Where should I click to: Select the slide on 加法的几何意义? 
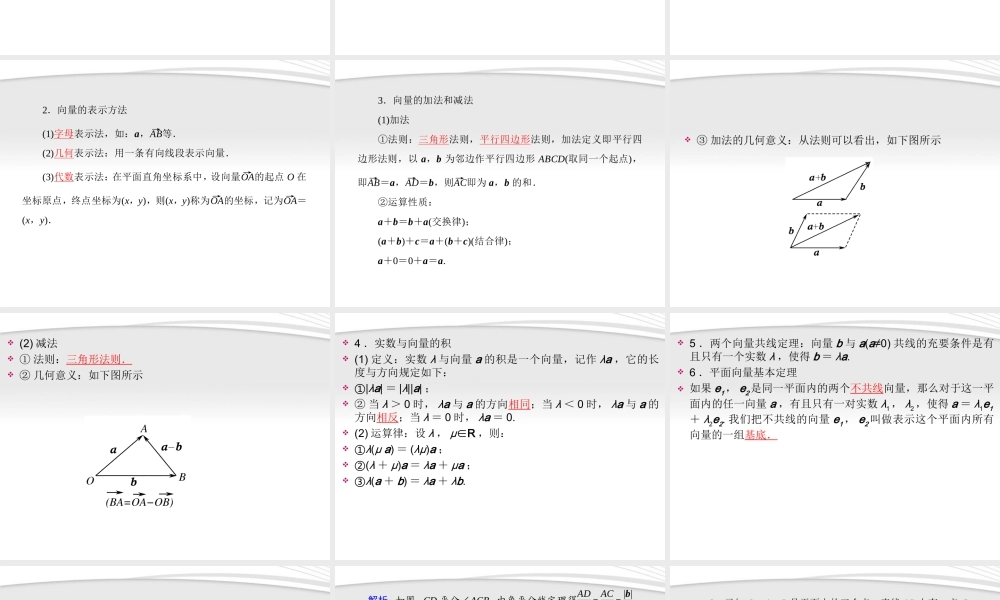[835, 184]
